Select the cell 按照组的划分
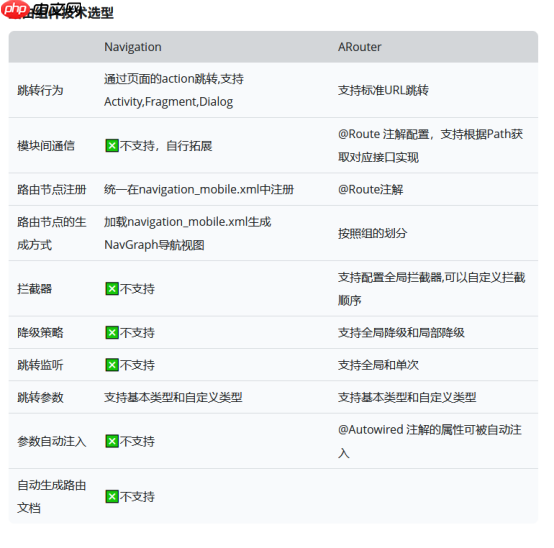This screenshot has height=548, width=554. (x=373, y=233)
